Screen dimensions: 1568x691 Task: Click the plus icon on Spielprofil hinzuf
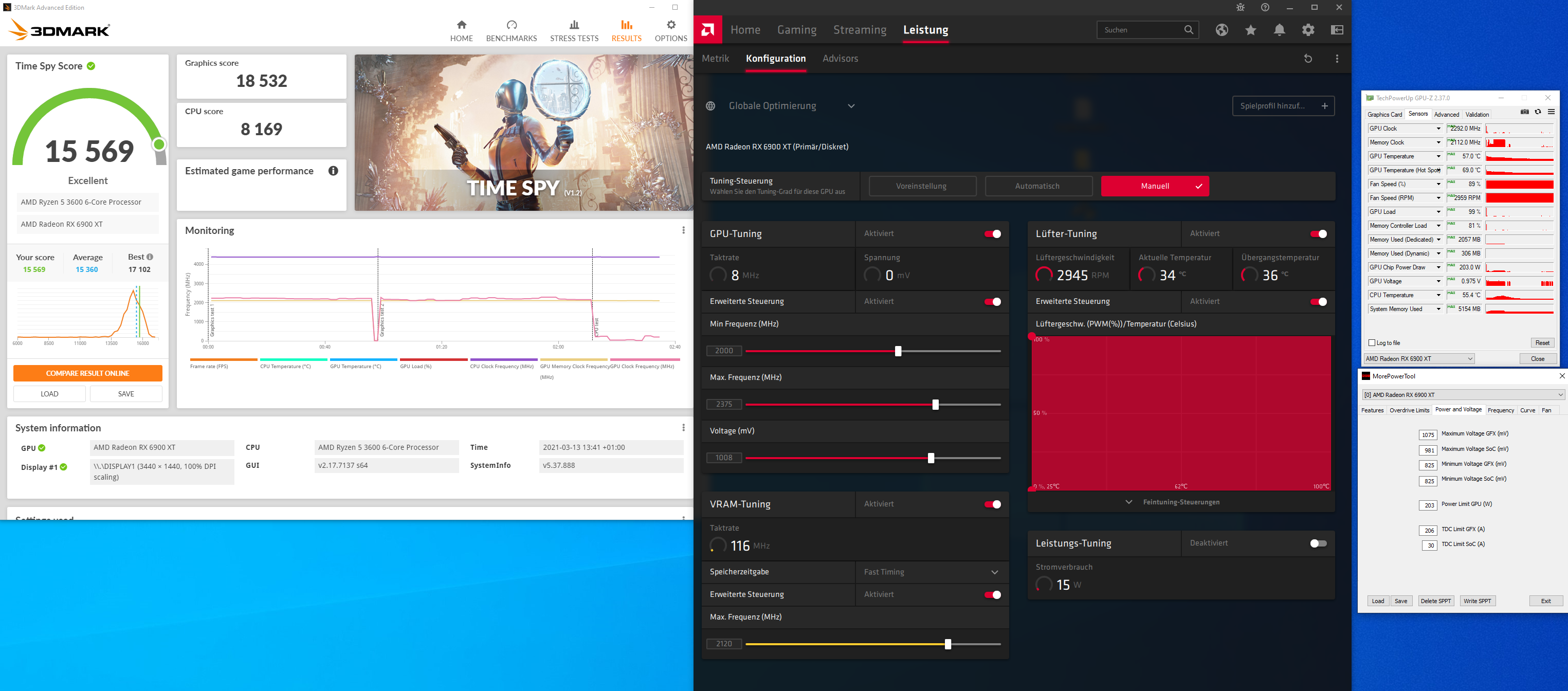(x=1324, y=106)
